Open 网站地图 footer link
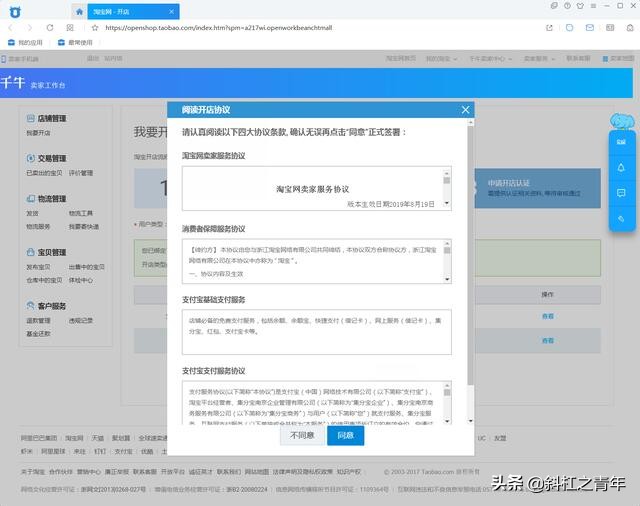The image size is (640, 506). 257,472
